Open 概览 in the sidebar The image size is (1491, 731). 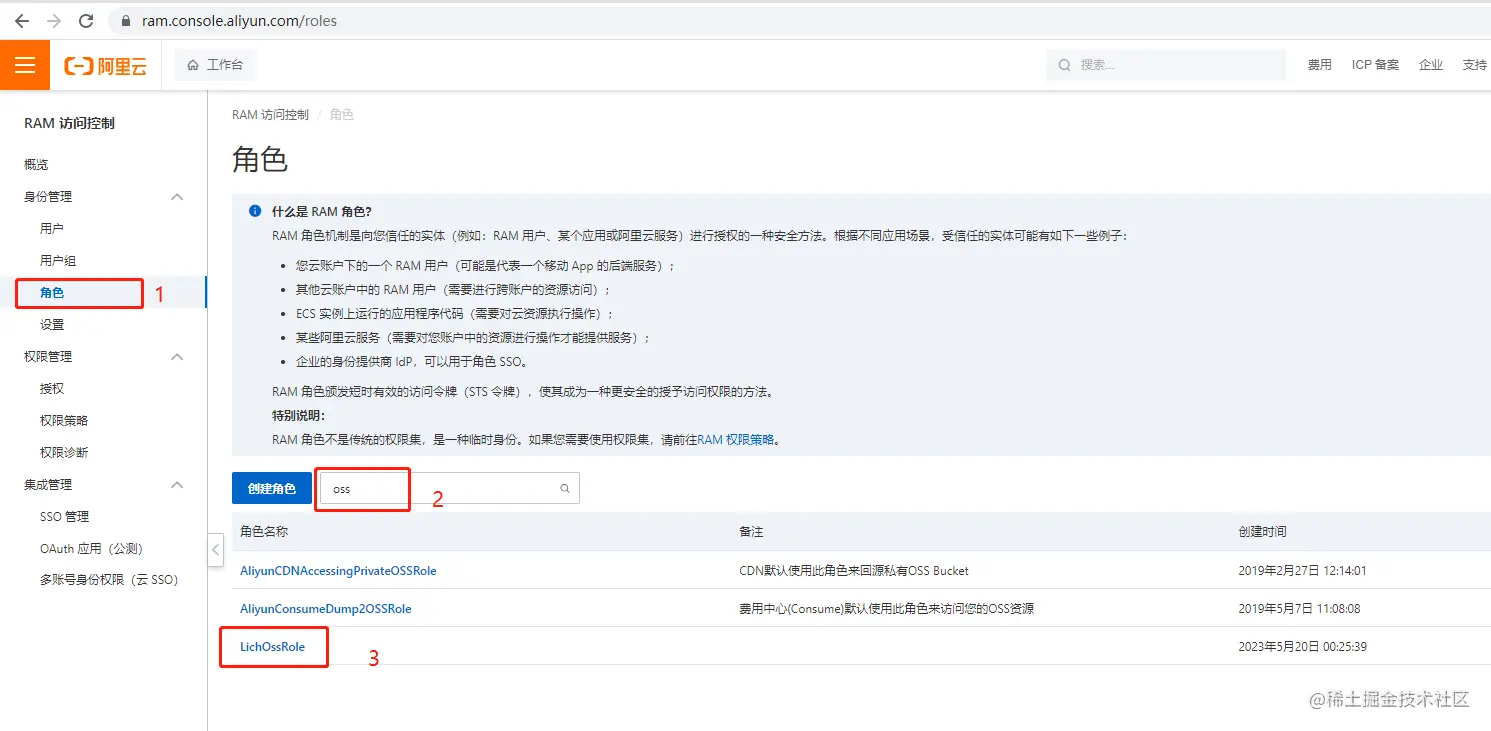(x=36, y=165)
